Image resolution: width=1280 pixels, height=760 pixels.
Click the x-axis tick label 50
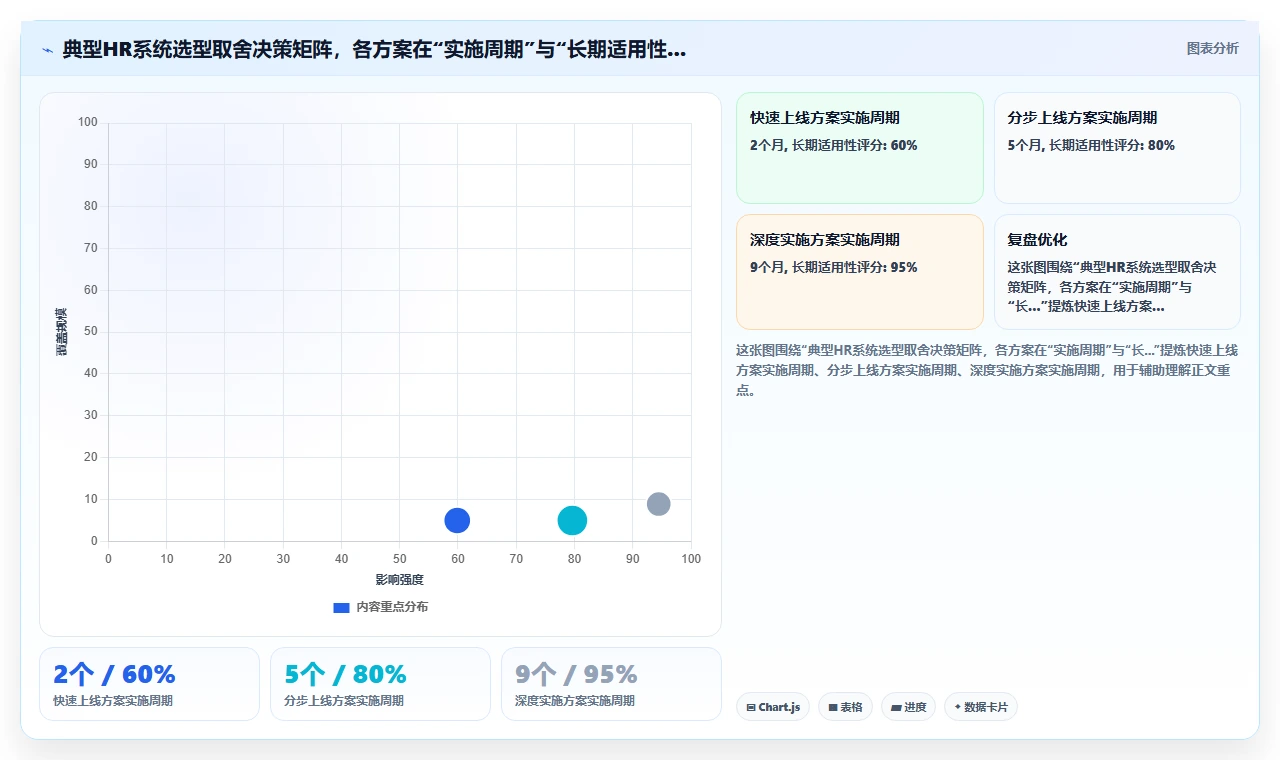pyautogui.click(x=399, y=559)
